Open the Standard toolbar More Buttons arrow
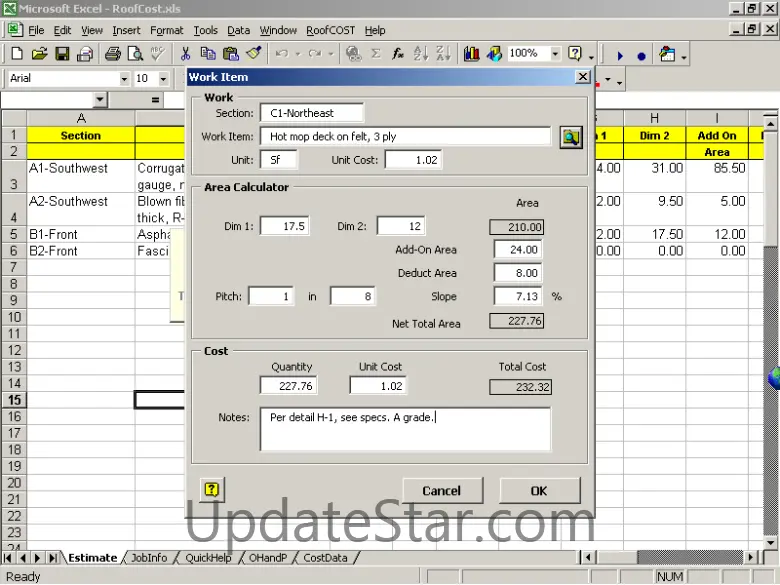 point(591,56)
